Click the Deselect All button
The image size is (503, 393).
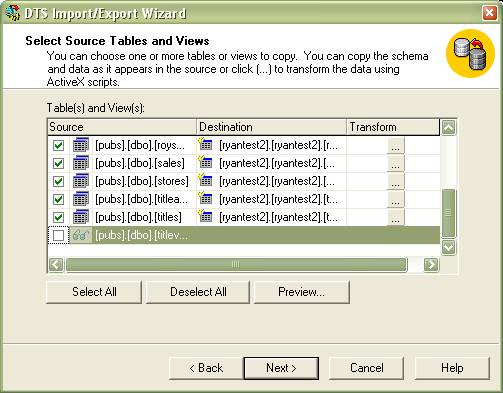tap(198, 292)
